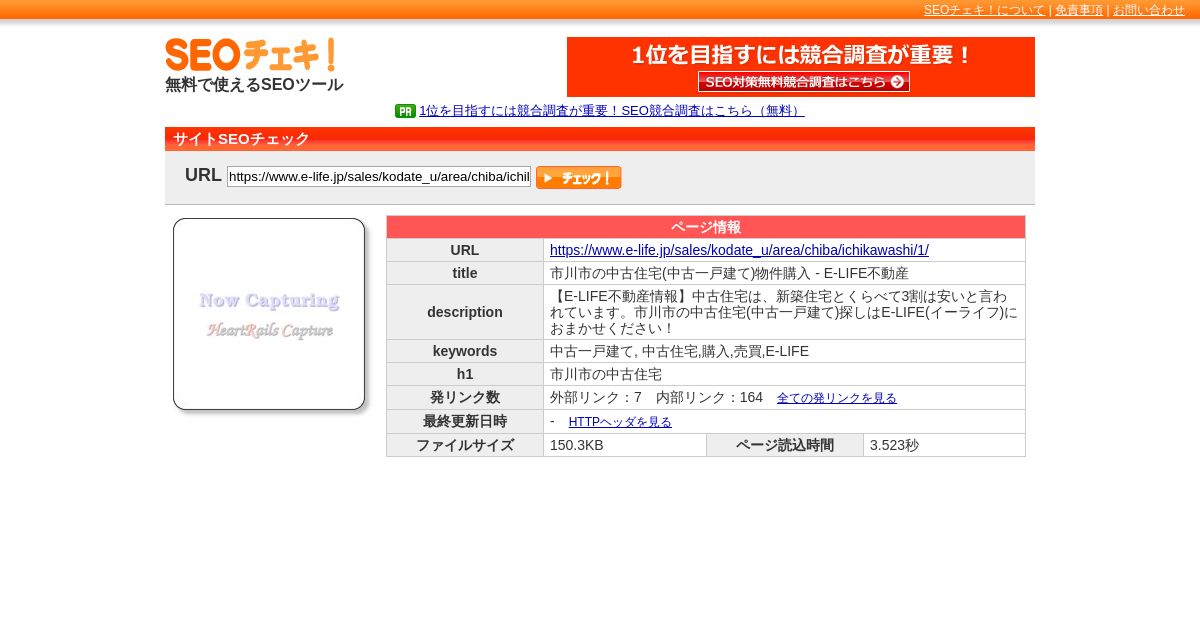
Task: Open the PR link about SEO競合調査
Action: tap(611, 111)
